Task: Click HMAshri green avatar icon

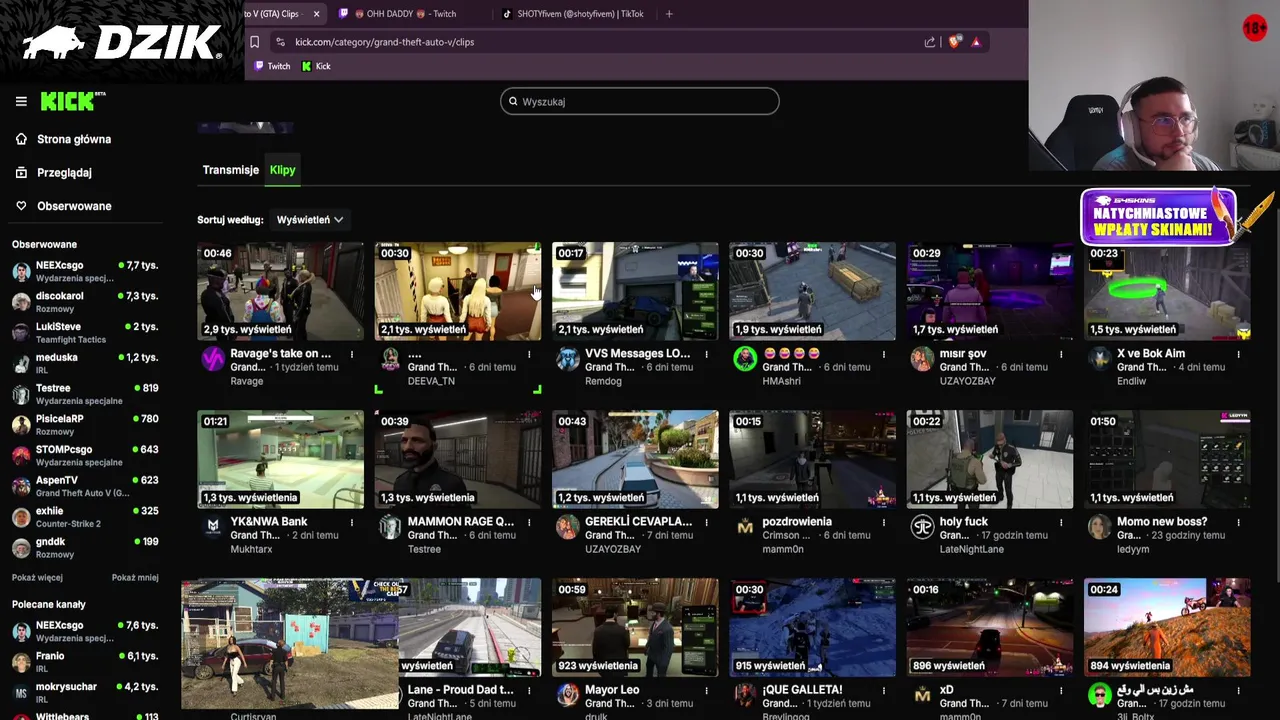Action: pyautogui.click(x=745, y=359)
